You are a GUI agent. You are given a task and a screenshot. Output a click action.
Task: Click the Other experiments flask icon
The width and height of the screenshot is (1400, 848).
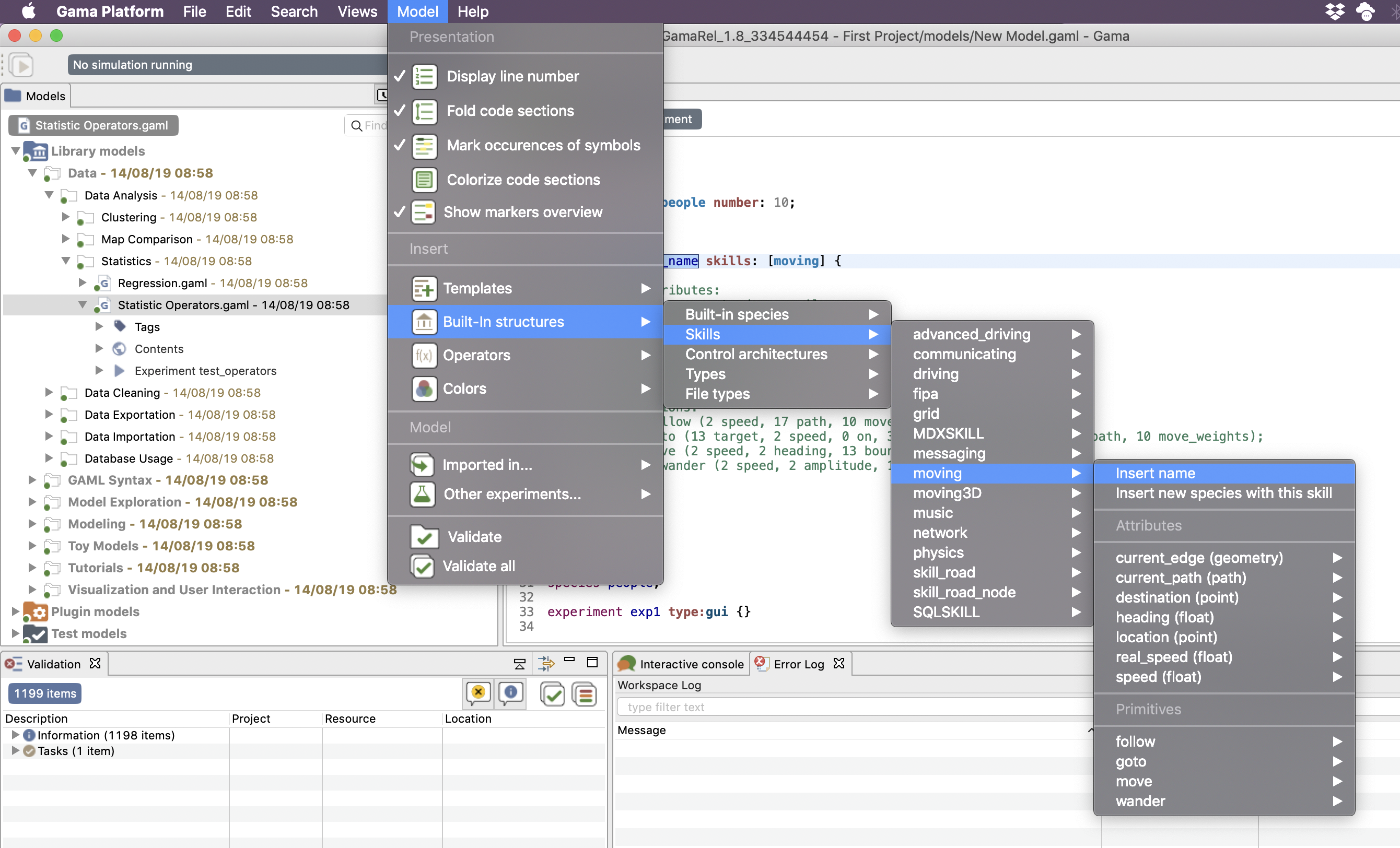(422, 494)
